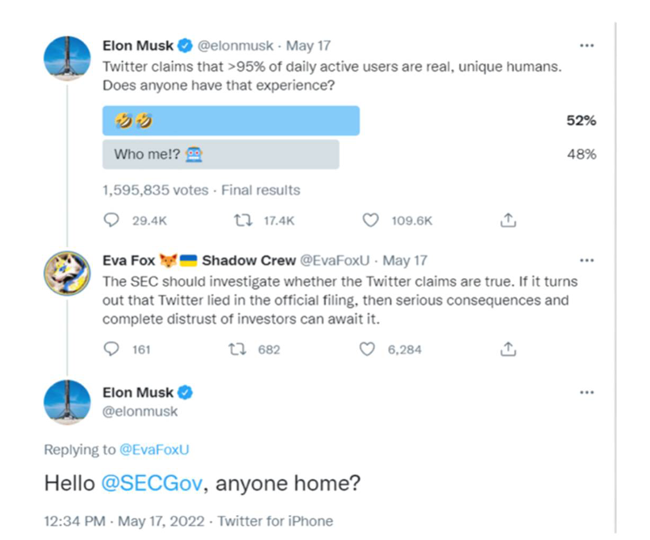650x540 pixels.
Task: Open the @SECGov mention link
Action: pos(152,482)
